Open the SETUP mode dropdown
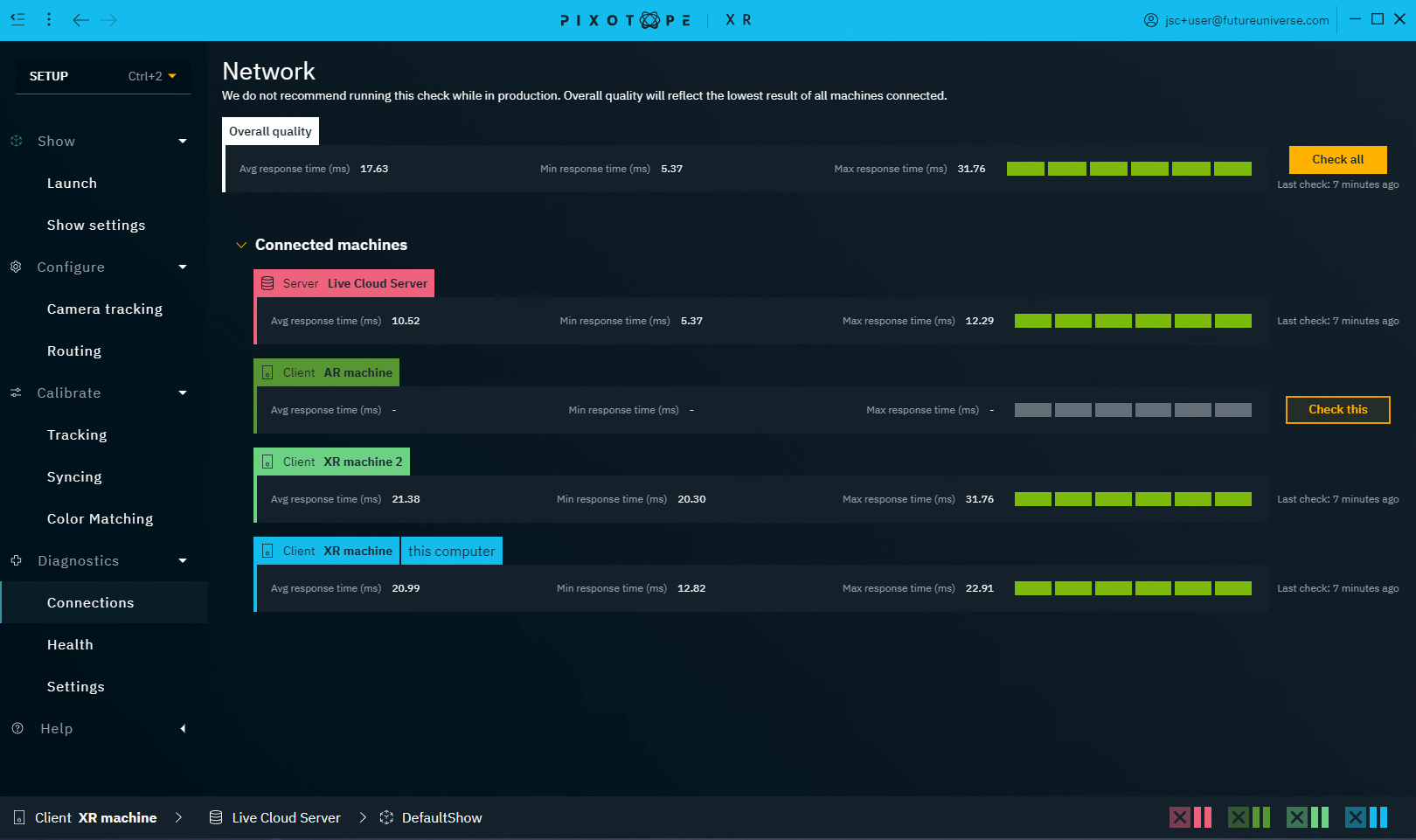 click(151, 76)
